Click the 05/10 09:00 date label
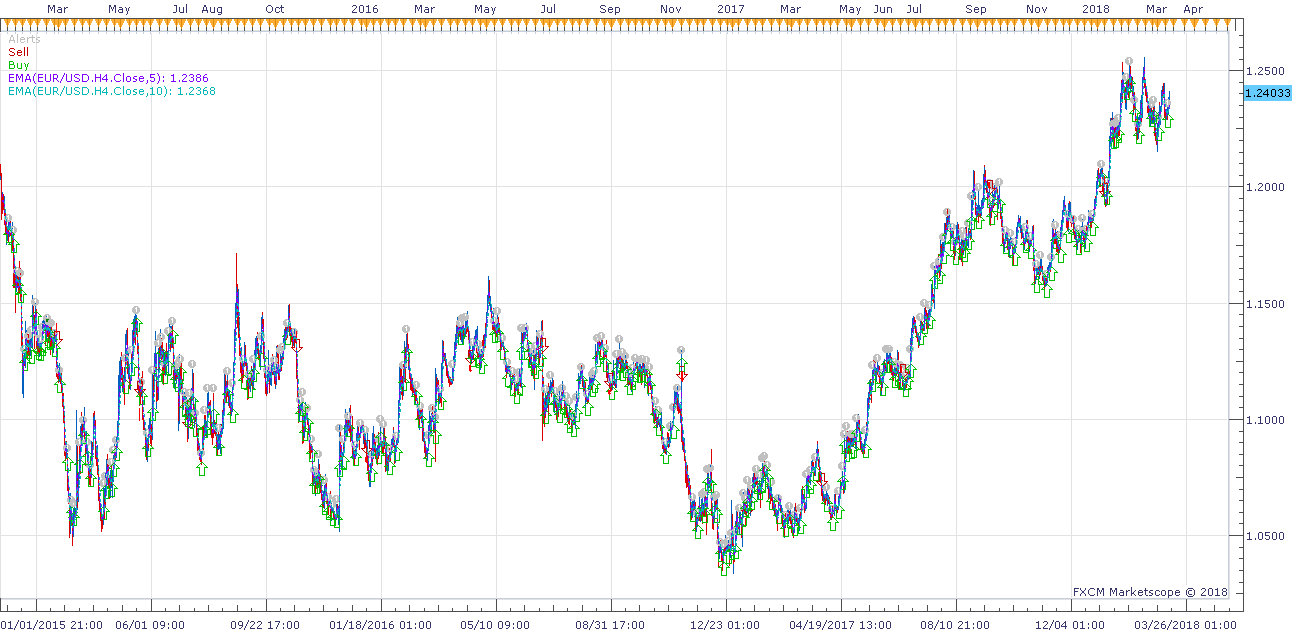Viewport: 1294px width, 637px height. coord(495,625)
